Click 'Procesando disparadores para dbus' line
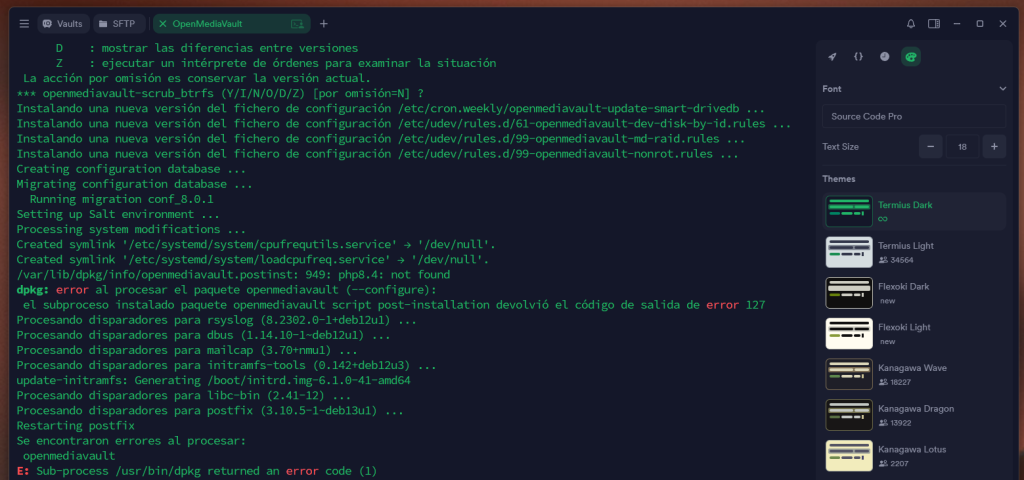 coord(204,335)
